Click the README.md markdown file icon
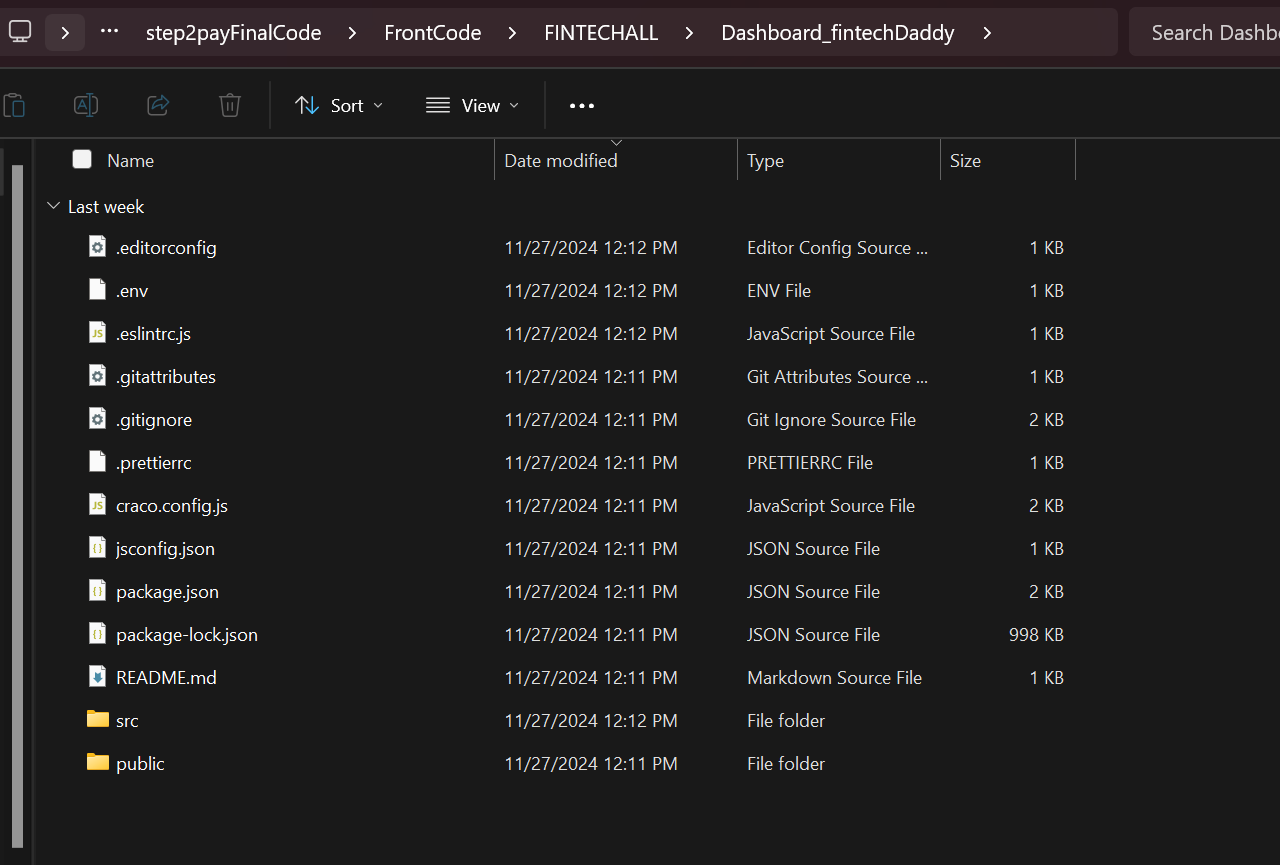Image resolution: width=1280 pixels, height=865 pixels. 97,677
